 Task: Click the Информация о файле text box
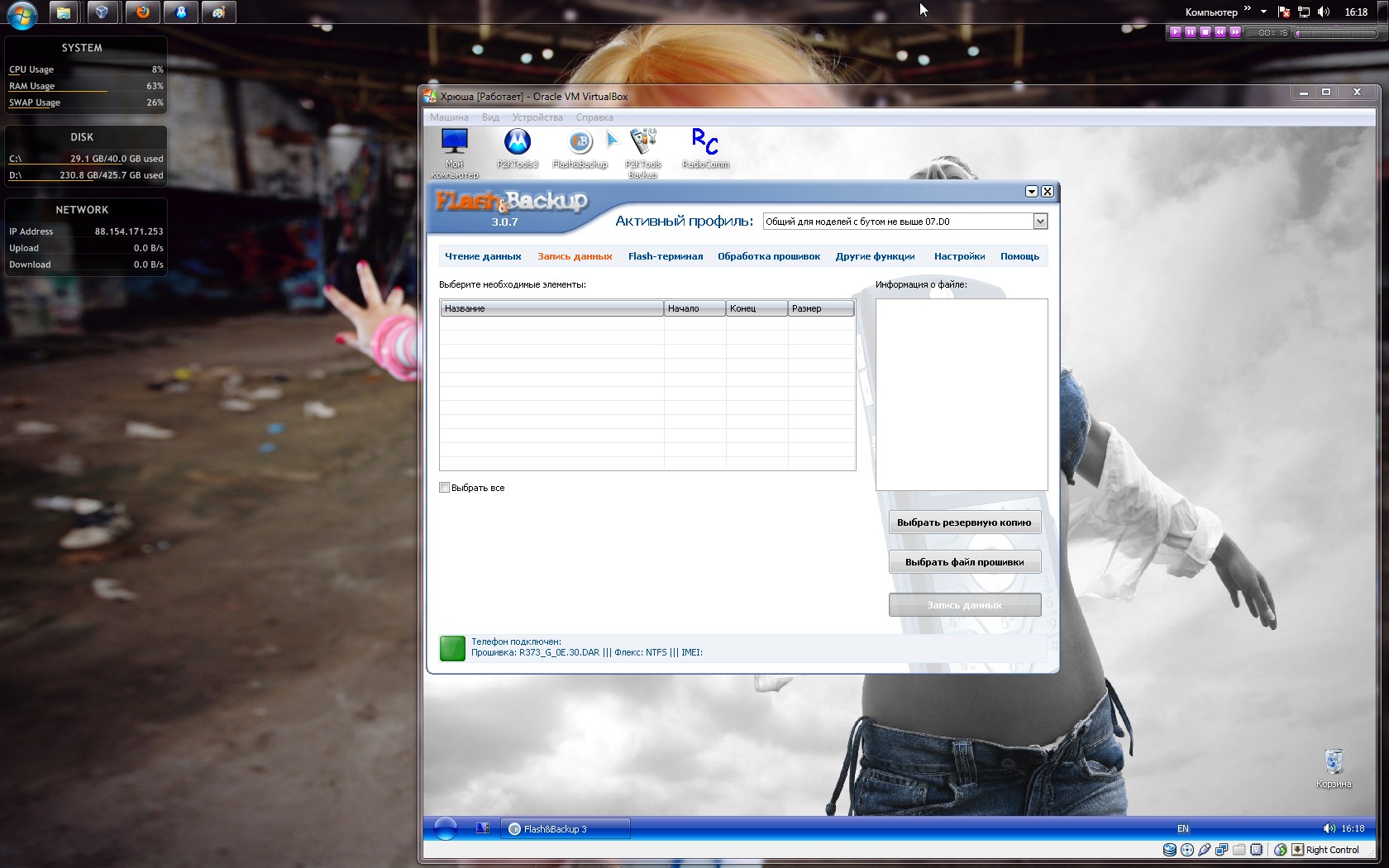962,394
